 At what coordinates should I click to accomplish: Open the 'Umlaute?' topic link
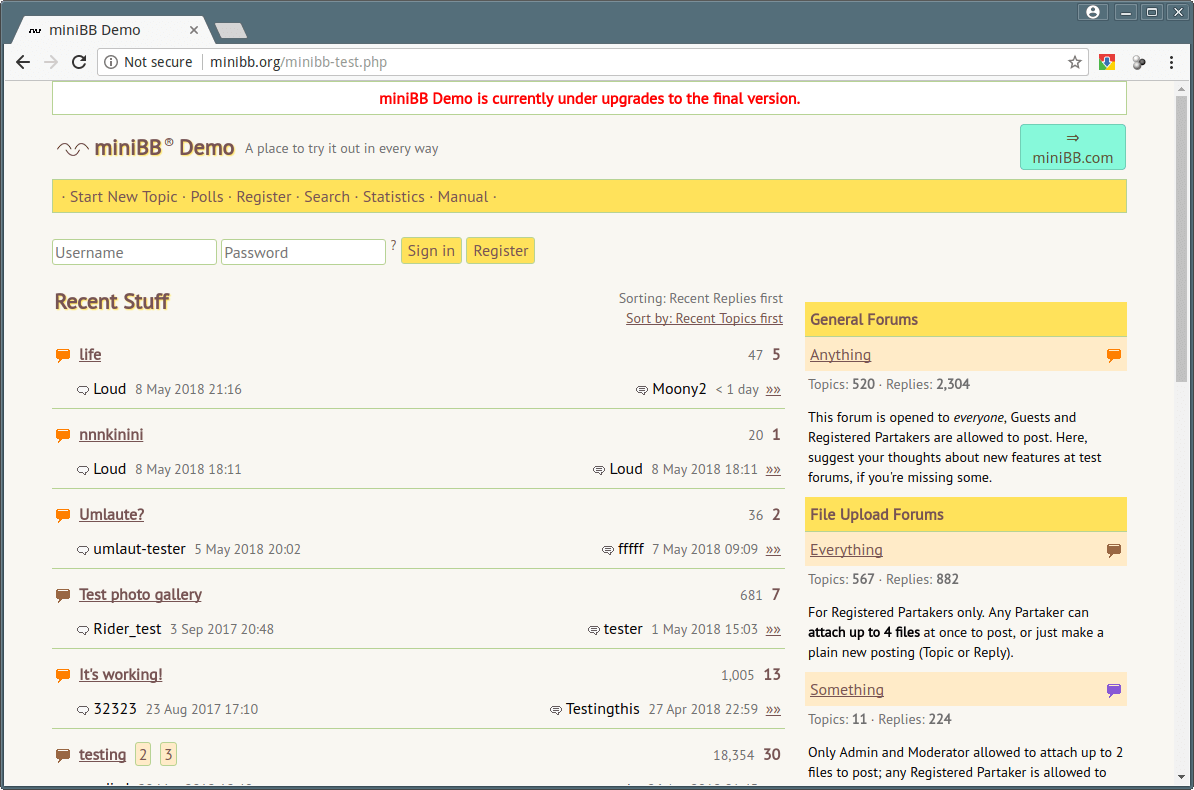pyautogui.click(x=112, y=515)
